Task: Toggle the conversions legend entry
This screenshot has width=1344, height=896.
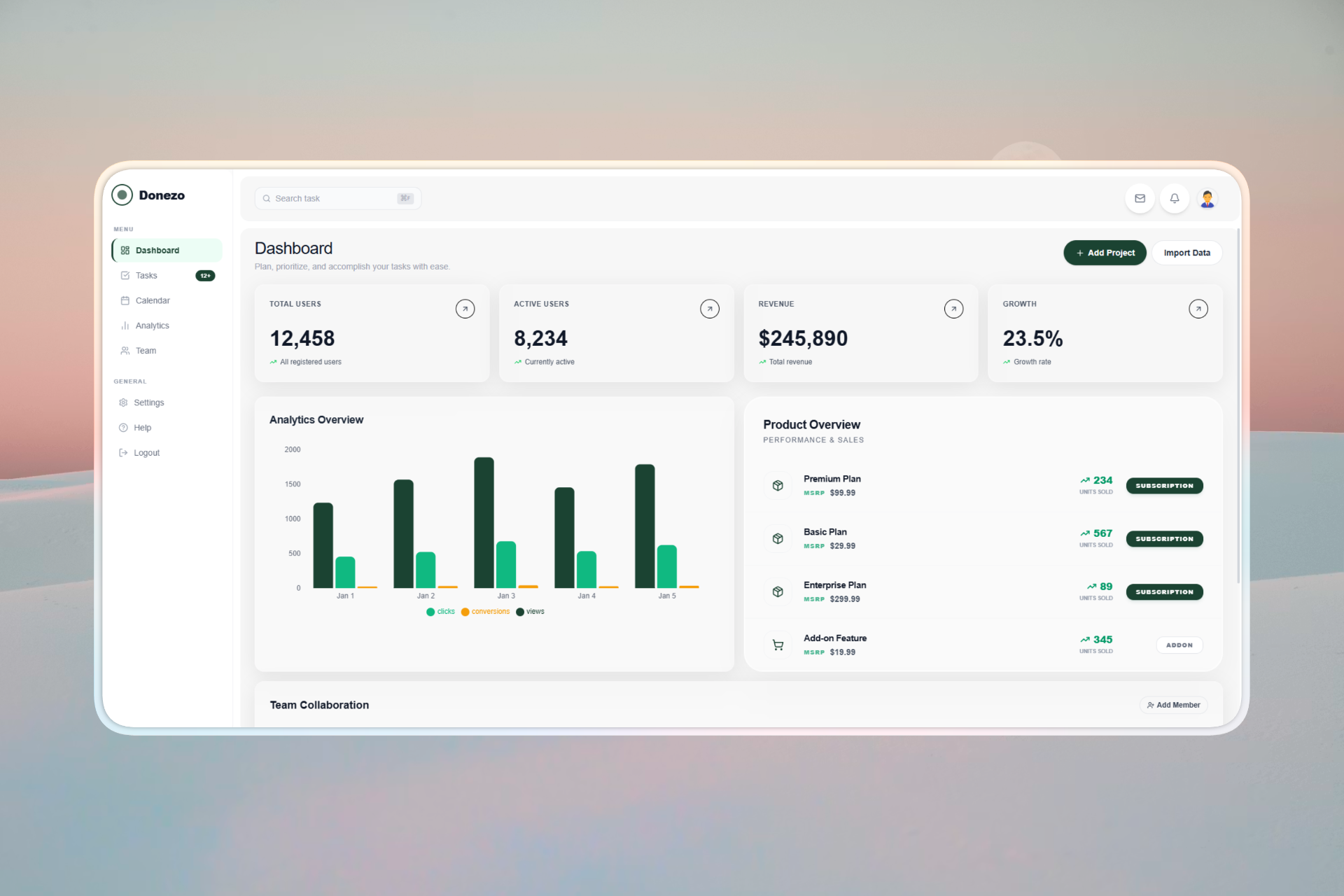Action: tap(485, 612)
